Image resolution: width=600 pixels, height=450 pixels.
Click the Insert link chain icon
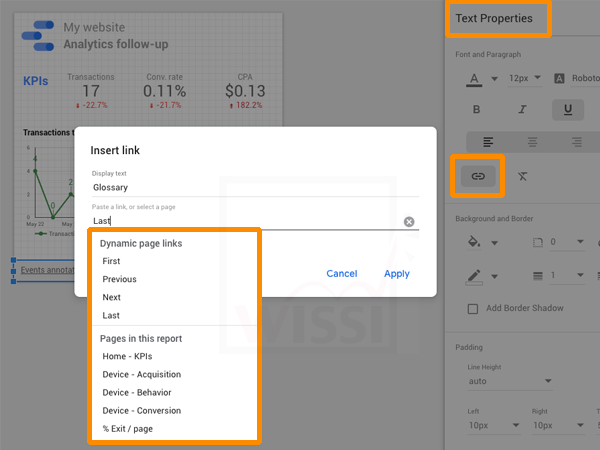pos(478,176)
